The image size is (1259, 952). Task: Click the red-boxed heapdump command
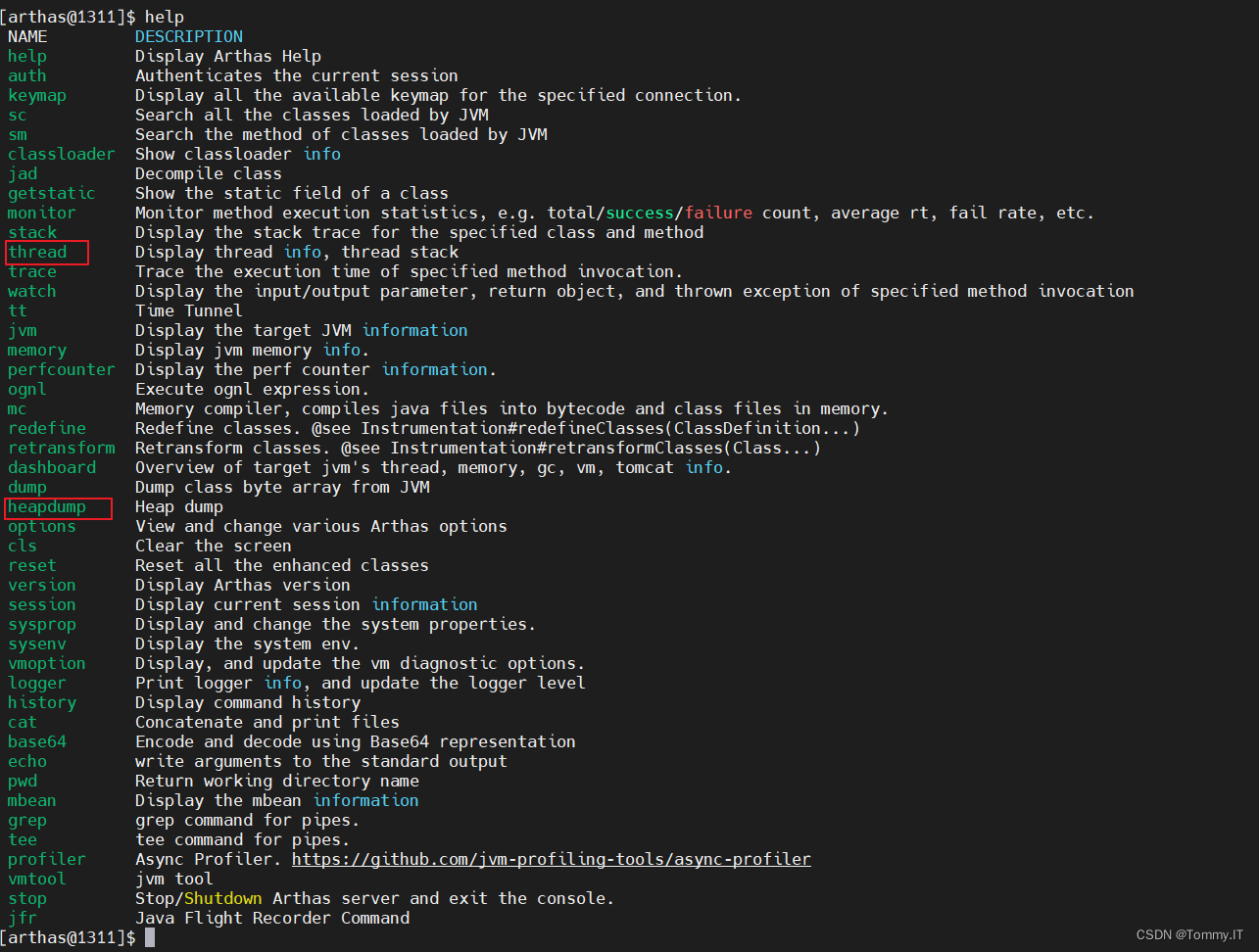(x=47, y=506)
